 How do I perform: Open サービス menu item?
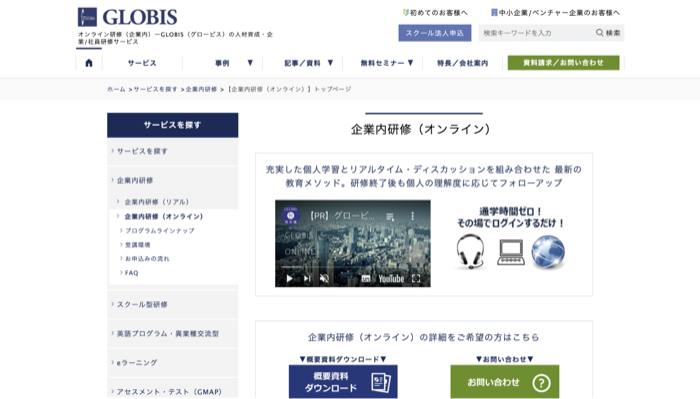point(142,63)
